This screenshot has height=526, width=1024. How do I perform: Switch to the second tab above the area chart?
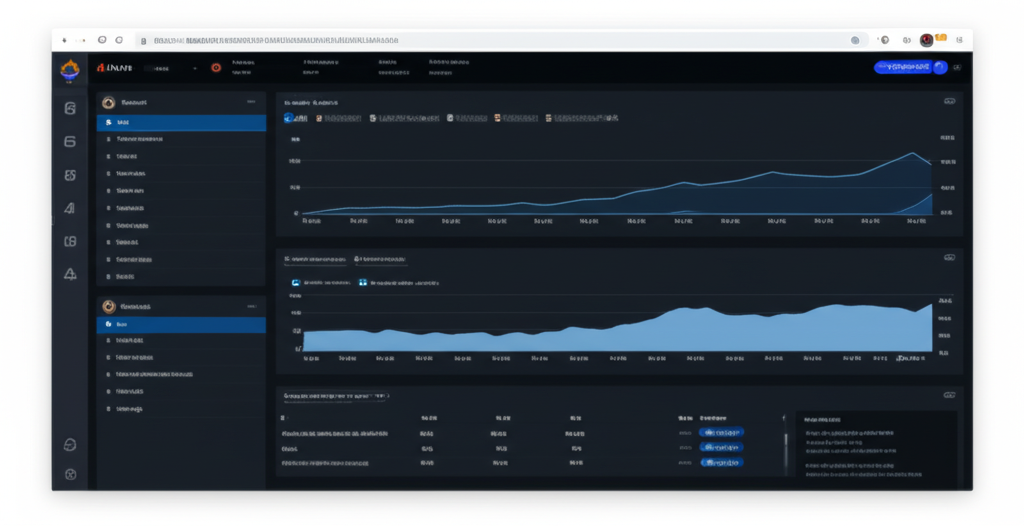pos(381,259)
